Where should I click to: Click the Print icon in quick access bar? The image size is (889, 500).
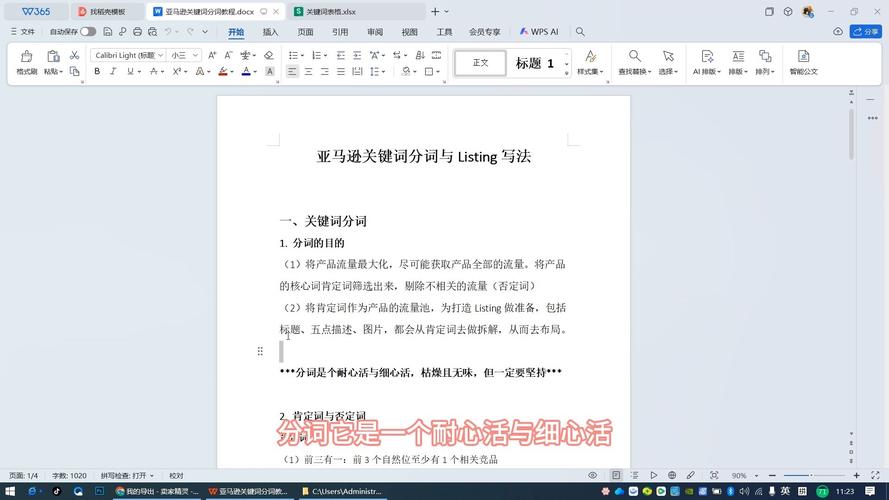coord(137,32)
